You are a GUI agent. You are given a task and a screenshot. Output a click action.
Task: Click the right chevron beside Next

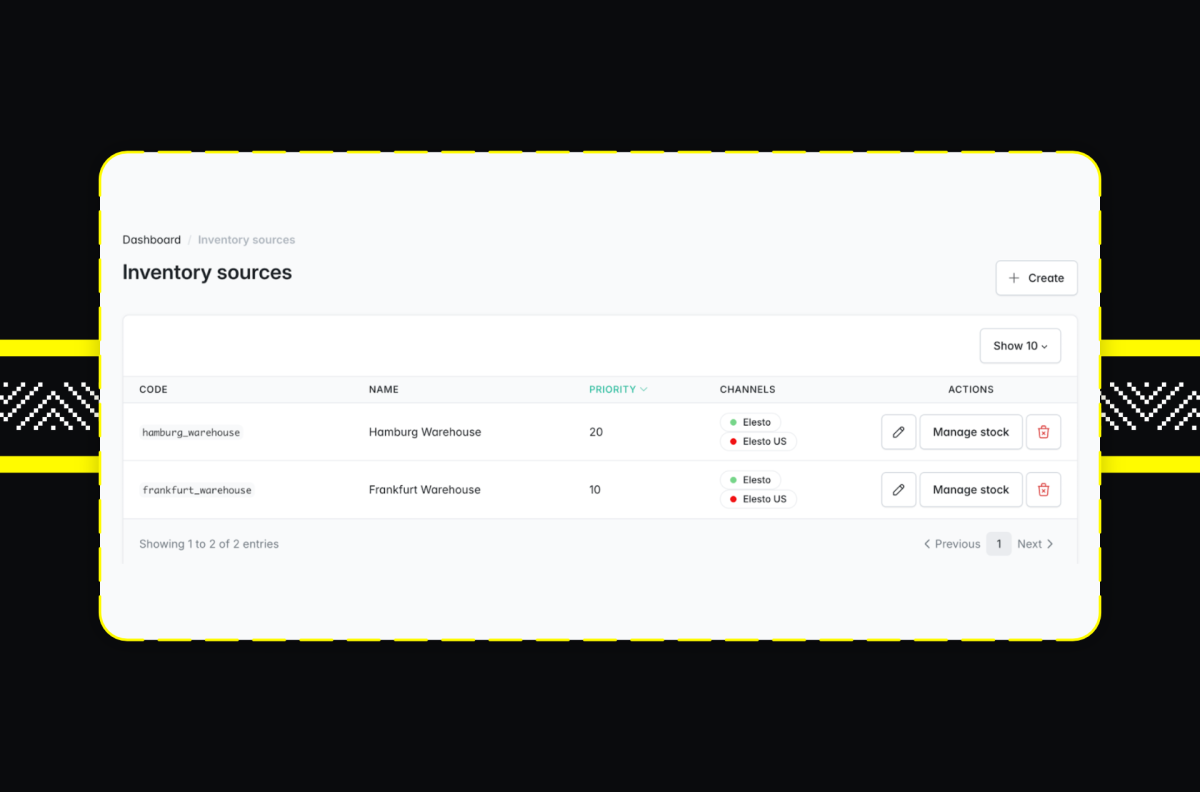(1051, 543)
